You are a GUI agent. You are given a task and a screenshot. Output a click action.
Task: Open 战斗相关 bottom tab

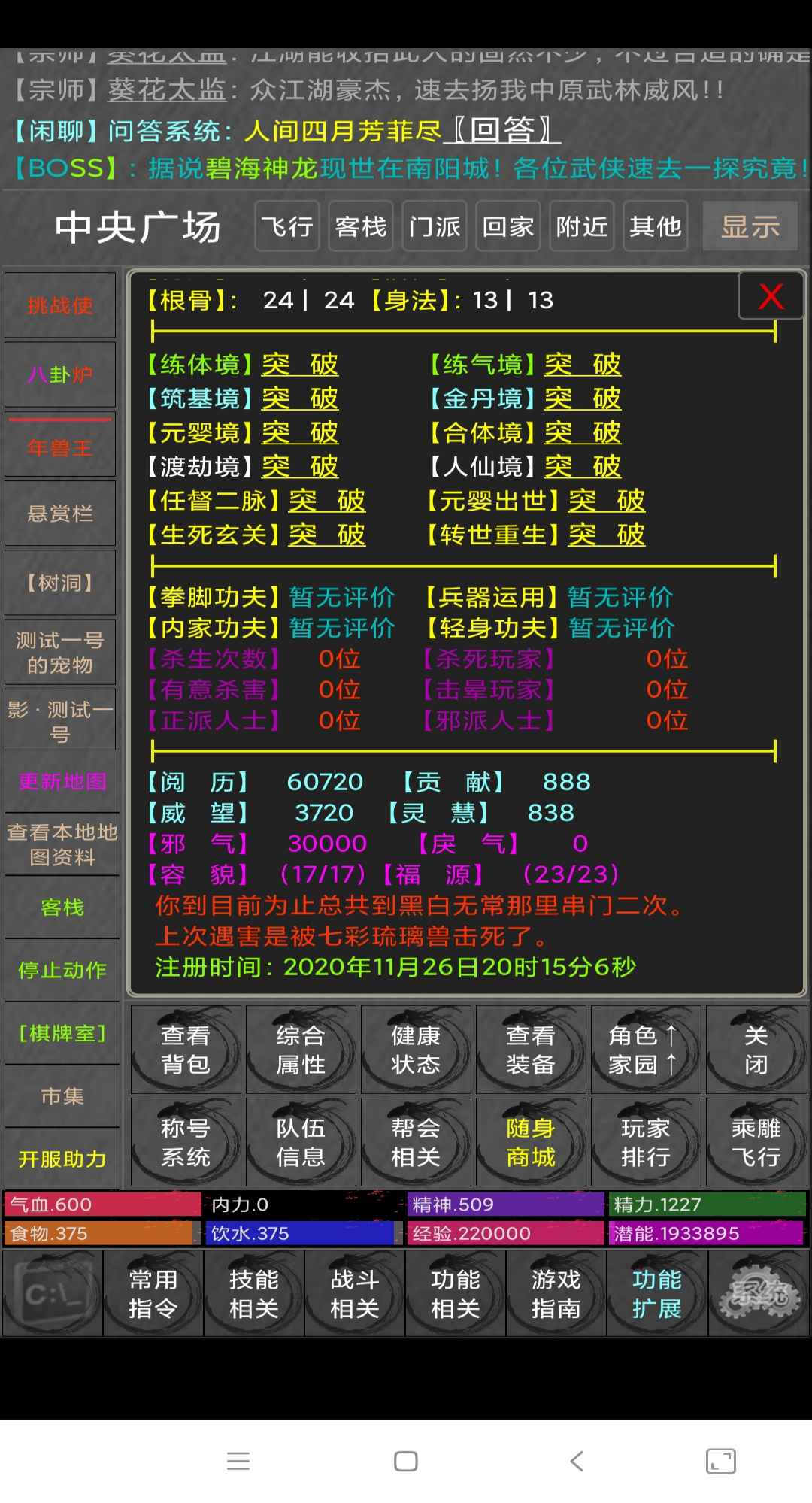(x=355, y=1293)
